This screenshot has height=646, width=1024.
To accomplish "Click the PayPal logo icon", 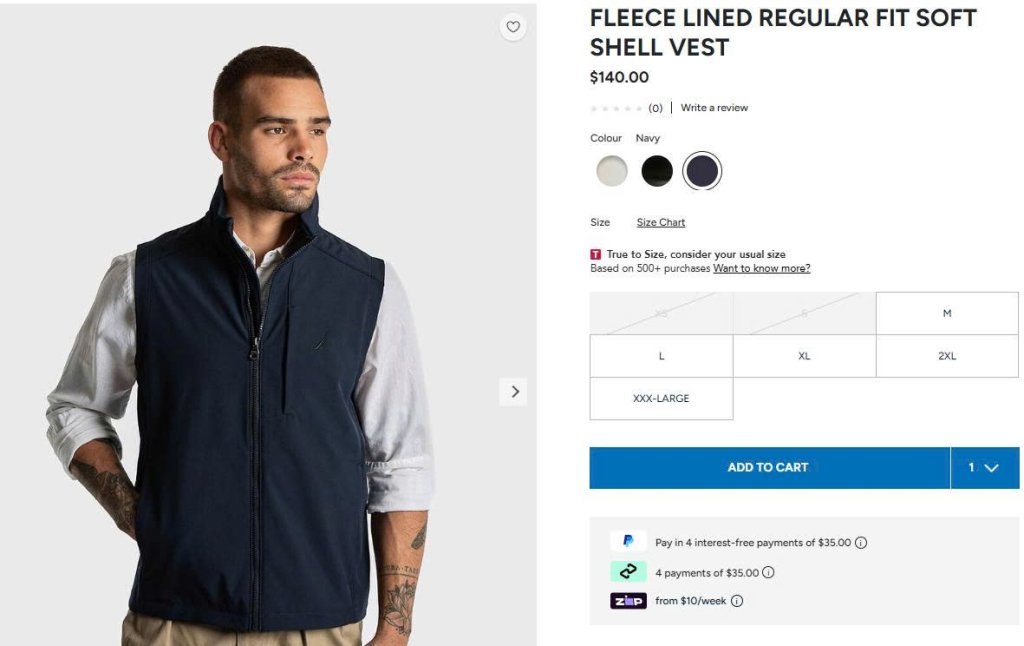I will 628,542.
